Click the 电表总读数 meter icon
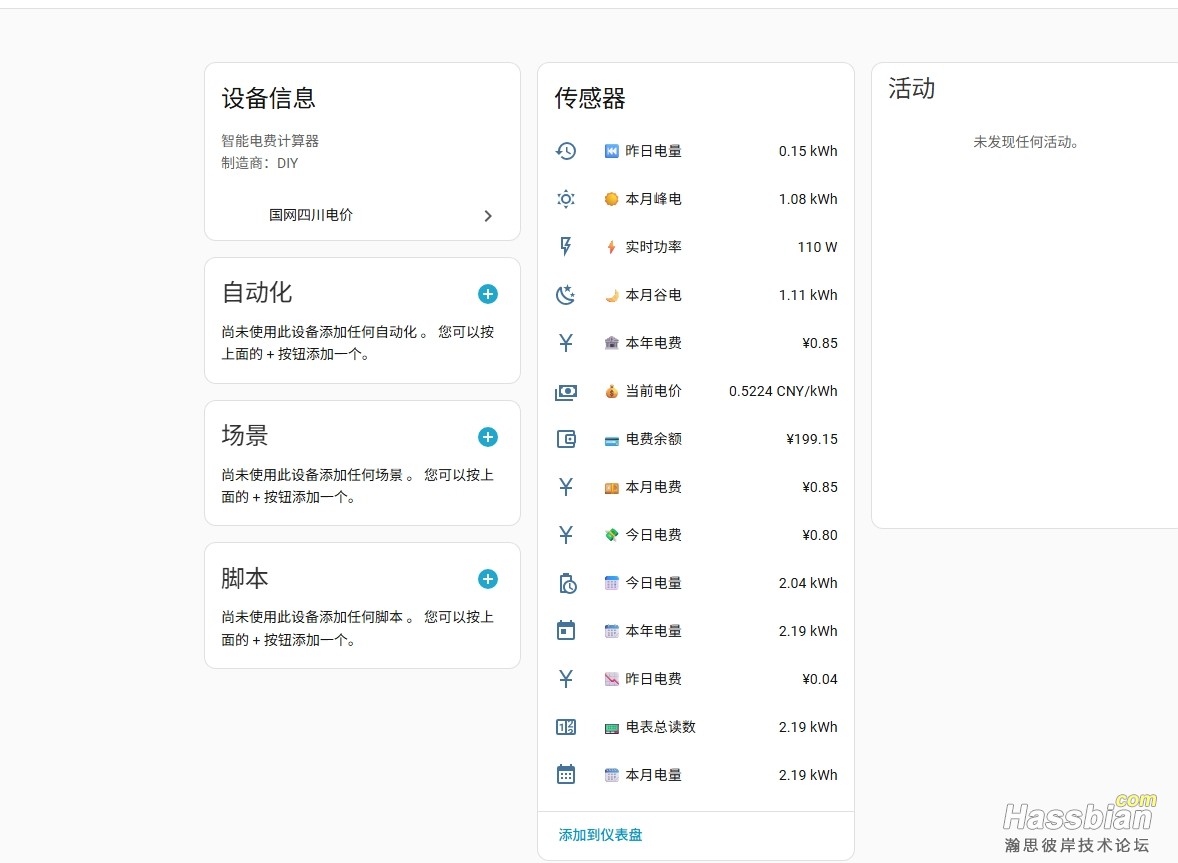The image size is (1178, 863). [566, 727]
